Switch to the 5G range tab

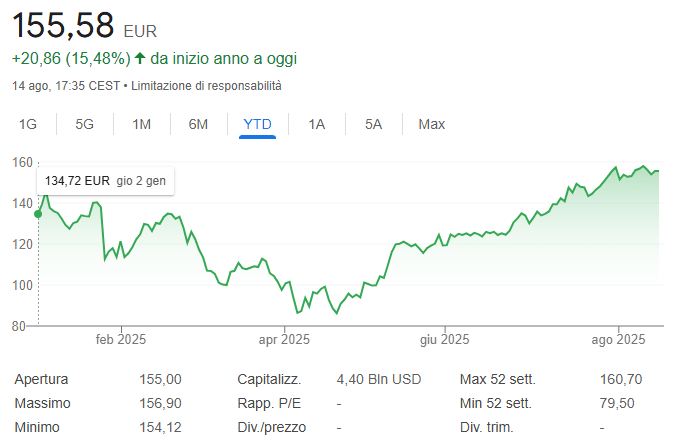click(85, 124)
